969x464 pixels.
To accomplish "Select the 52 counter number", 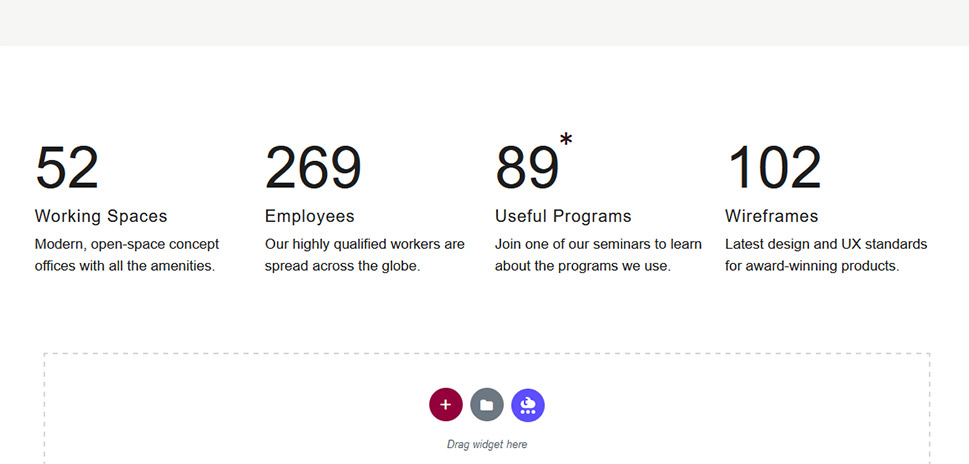I will point(67,167).
